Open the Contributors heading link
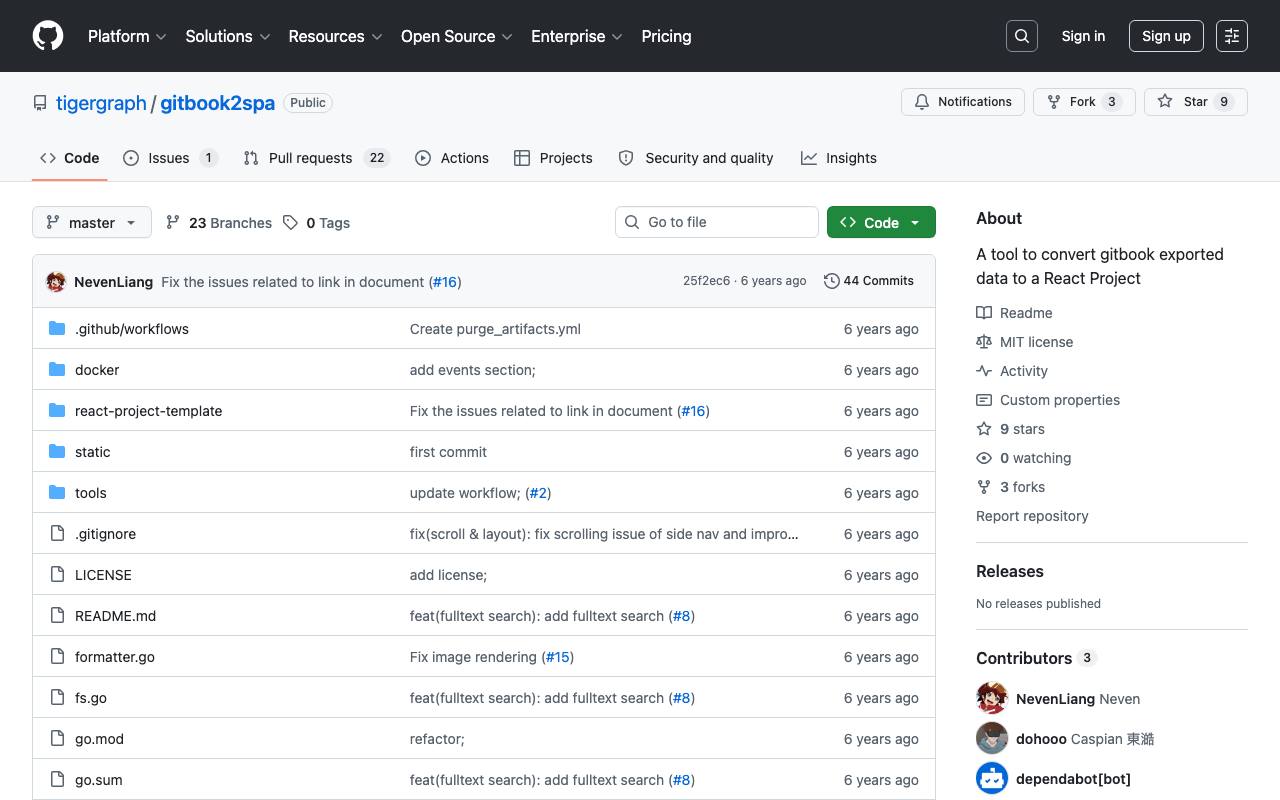Image resolution: width=1280 pixels, height=800 pixels. 1036,658
